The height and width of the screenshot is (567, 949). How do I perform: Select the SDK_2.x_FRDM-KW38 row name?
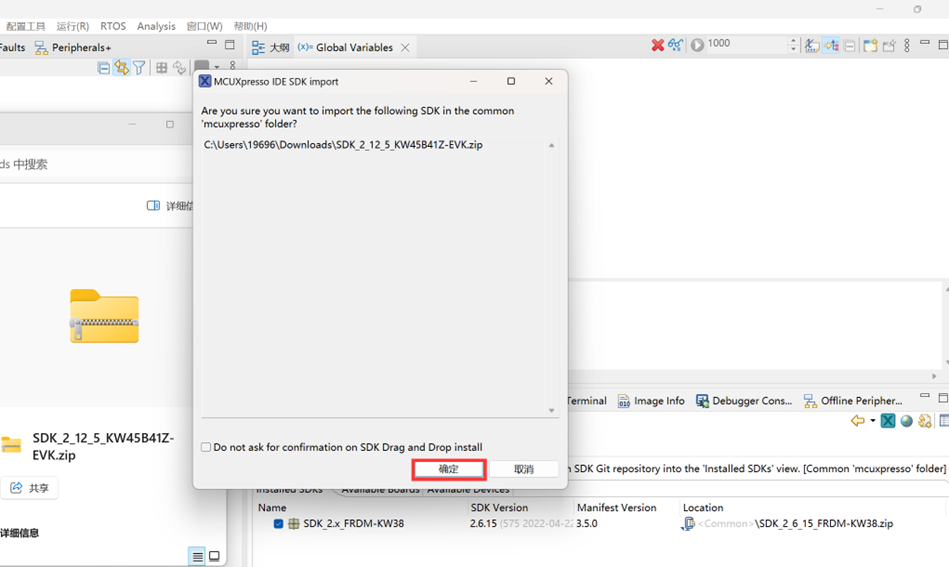point(353,523)
